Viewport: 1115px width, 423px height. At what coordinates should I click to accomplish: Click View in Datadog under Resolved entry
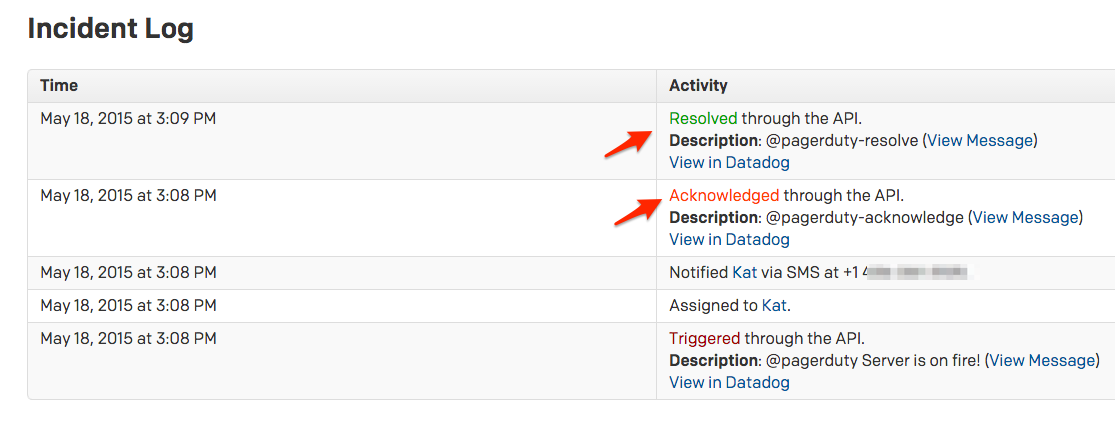click(x=729, y=162)
